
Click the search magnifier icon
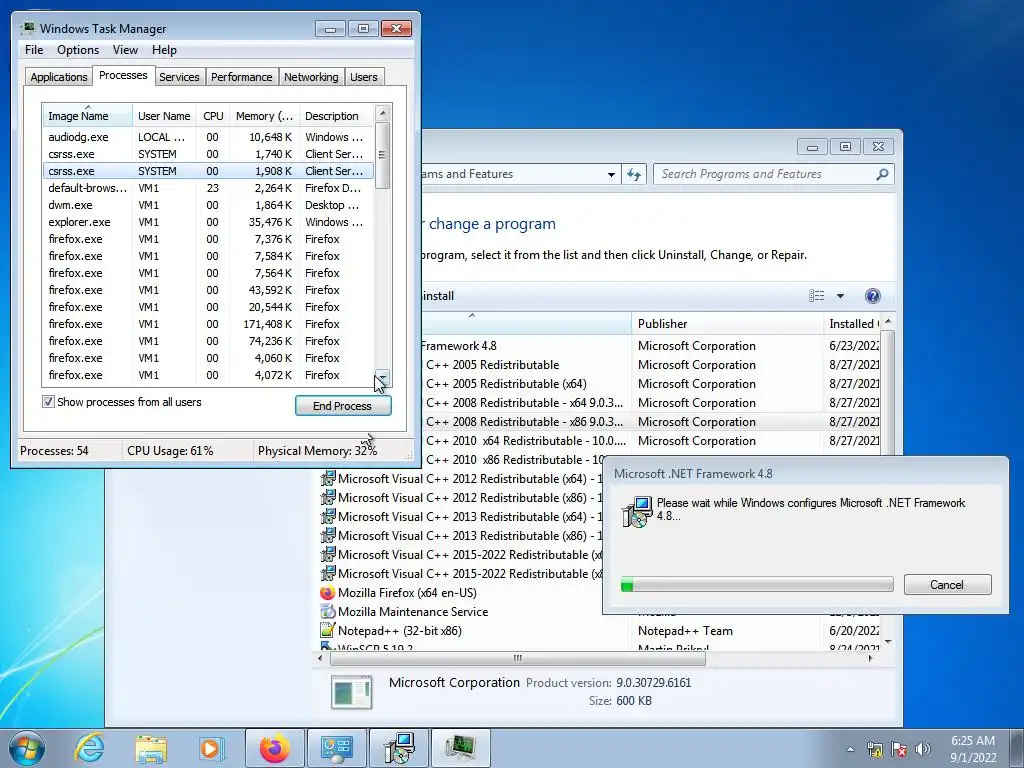tap(882, 174)
